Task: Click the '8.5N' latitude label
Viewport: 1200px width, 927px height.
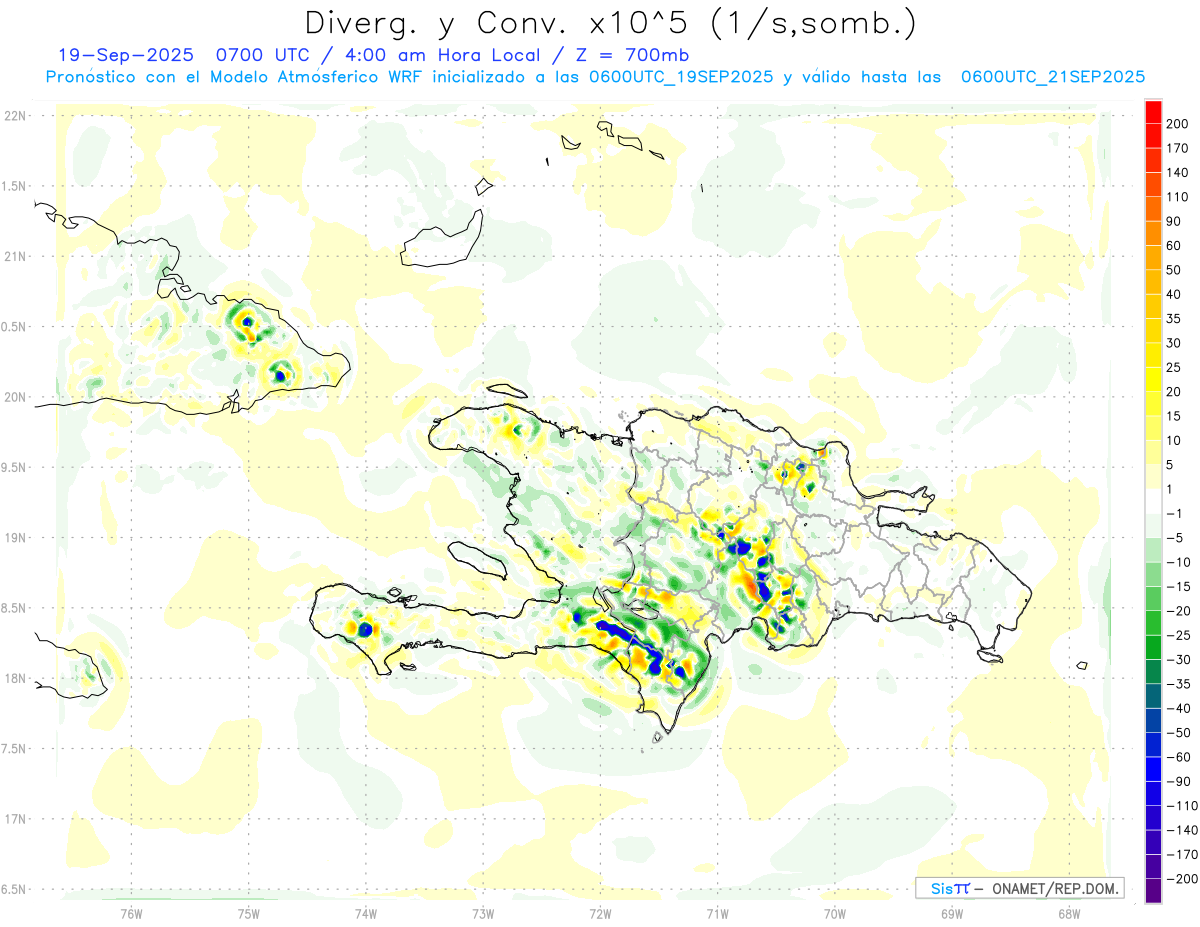Action: 15,608
